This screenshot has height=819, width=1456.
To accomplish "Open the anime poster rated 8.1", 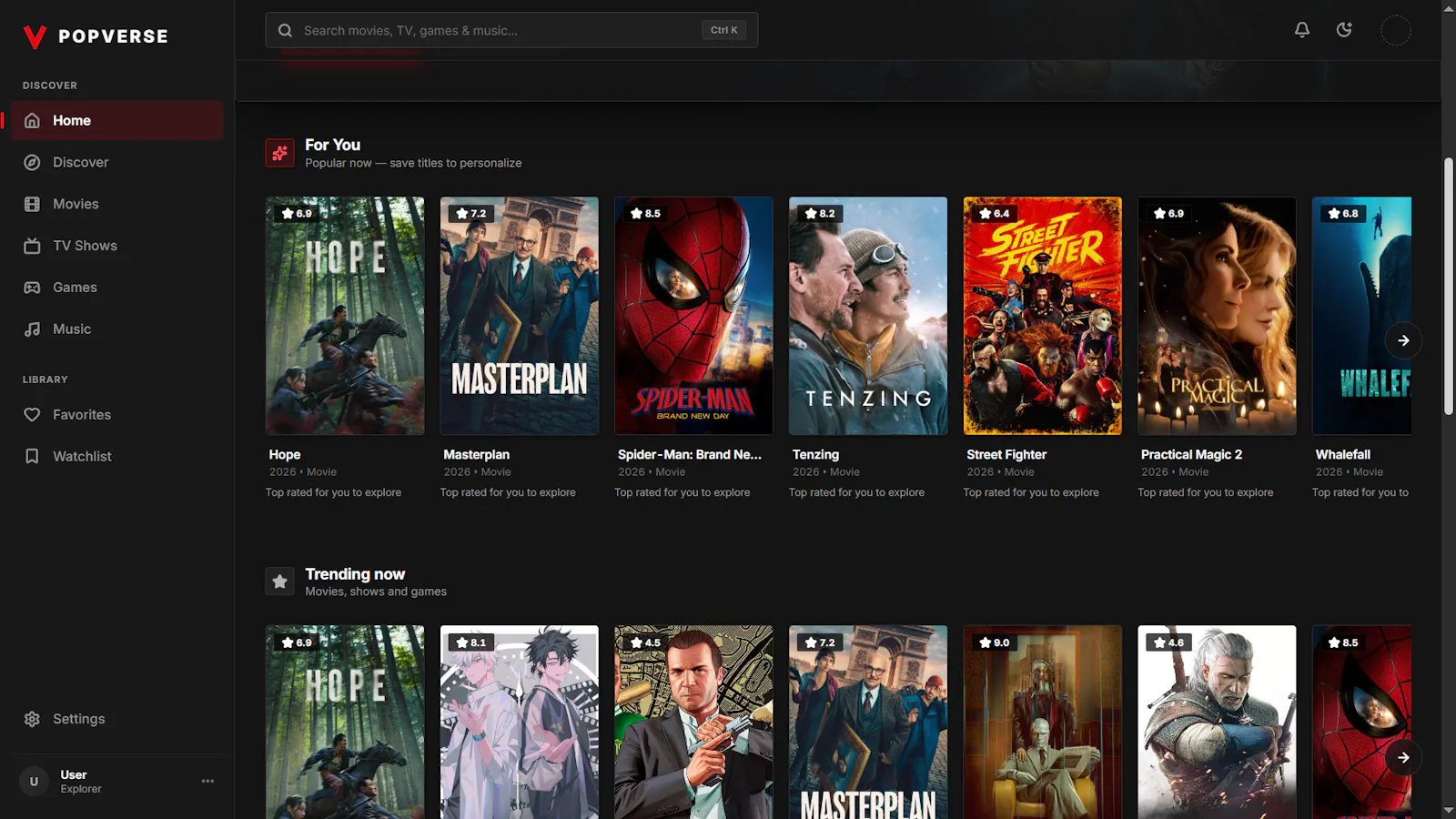I will point(520,723).
